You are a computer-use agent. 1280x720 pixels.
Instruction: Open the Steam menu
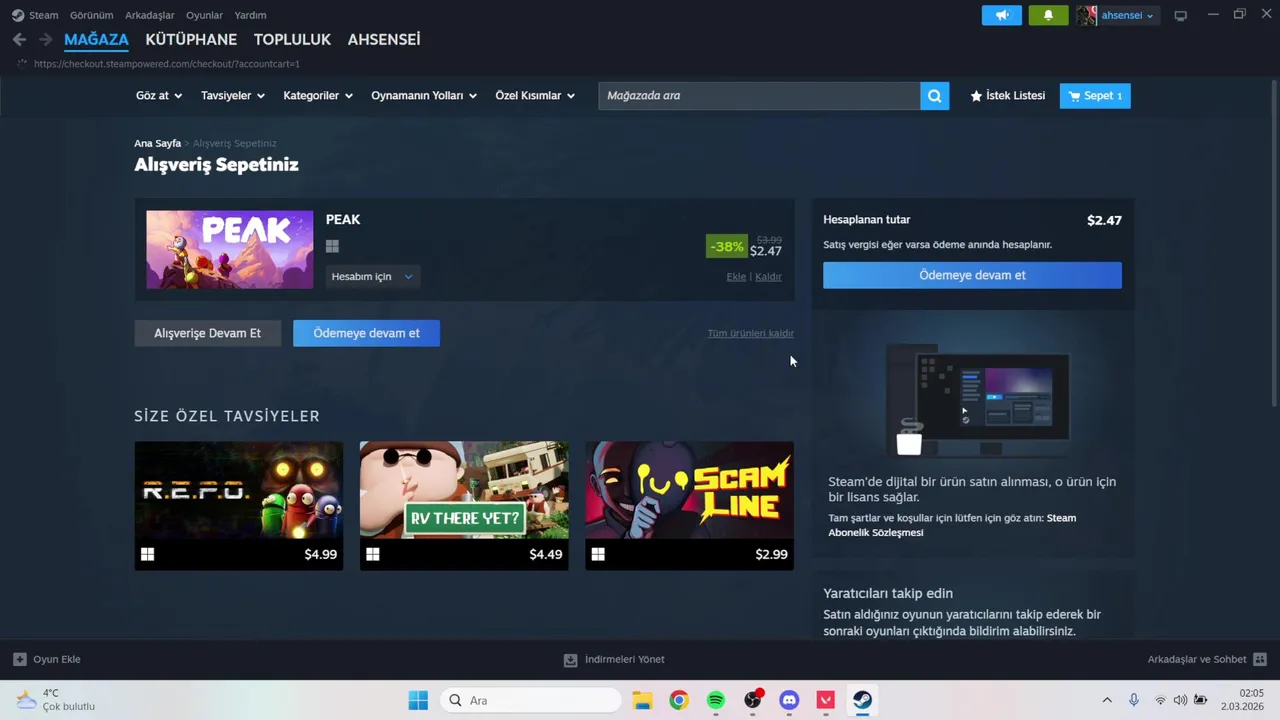(x=43, y=15)
